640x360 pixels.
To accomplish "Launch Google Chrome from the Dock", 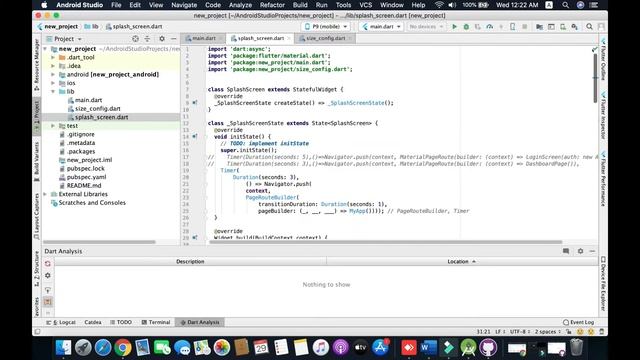I will (x=122, y=348).
